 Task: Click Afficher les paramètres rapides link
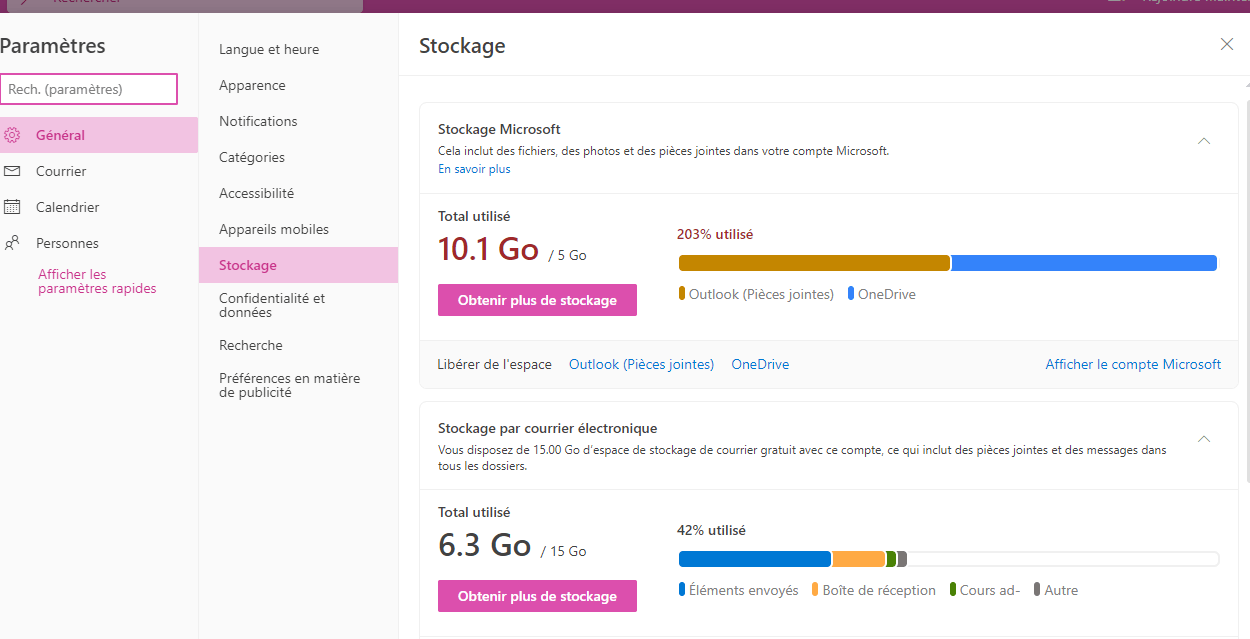pos(97,281)
